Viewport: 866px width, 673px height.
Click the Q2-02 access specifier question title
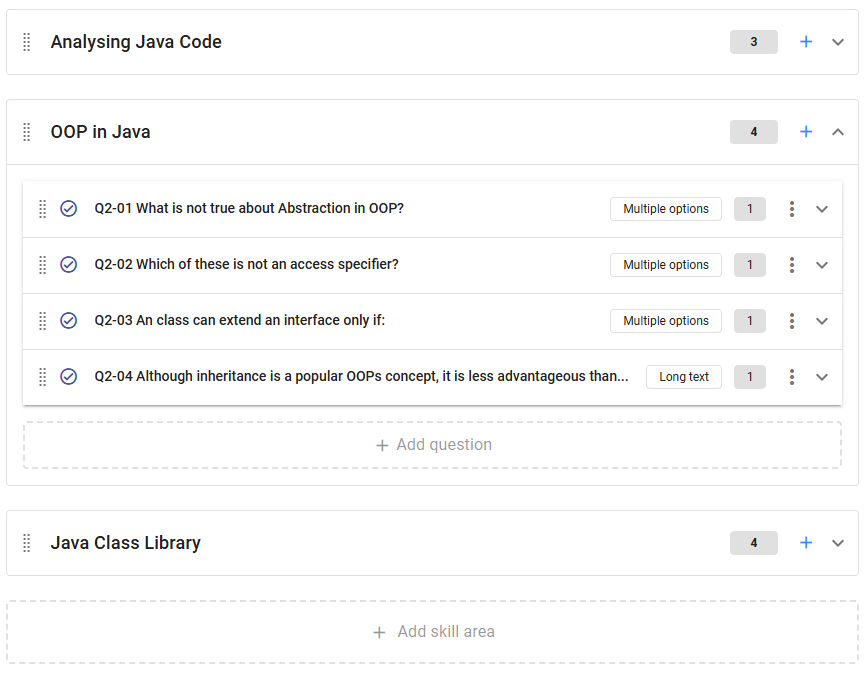[x=246, y=265]
